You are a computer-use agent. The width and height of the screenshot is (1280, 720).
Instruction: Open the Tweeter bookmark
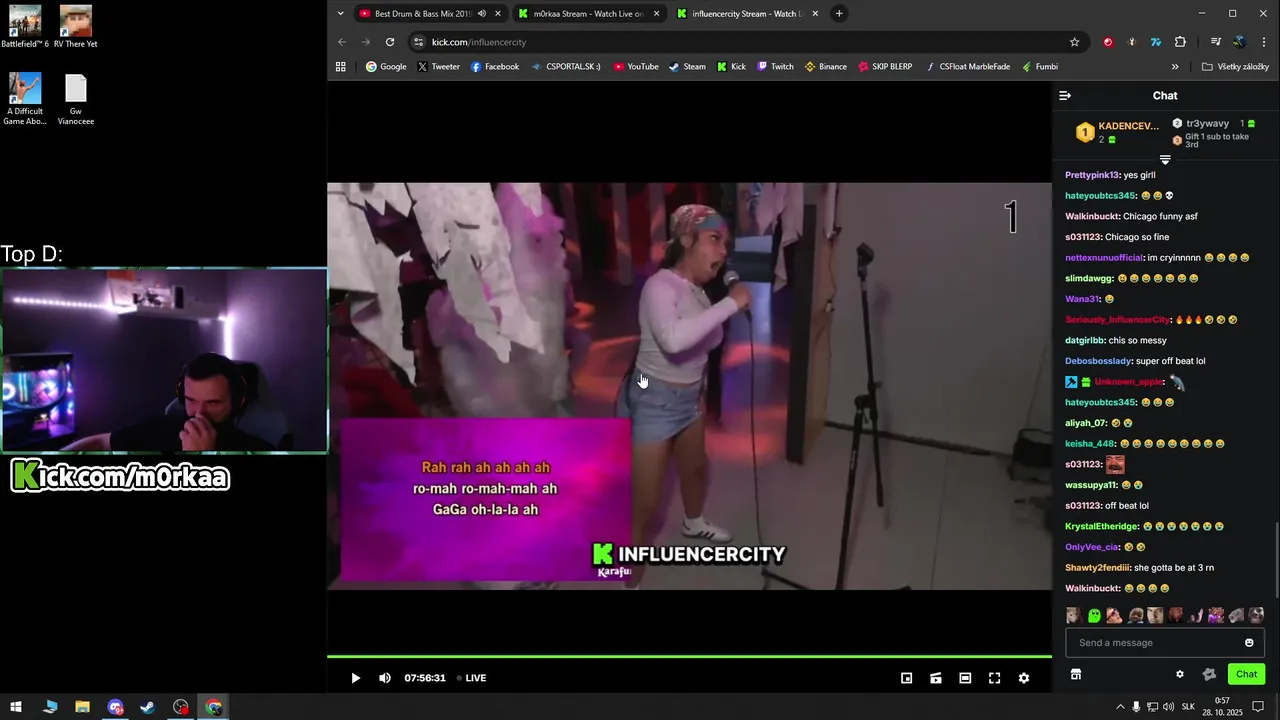pos(438,67)
